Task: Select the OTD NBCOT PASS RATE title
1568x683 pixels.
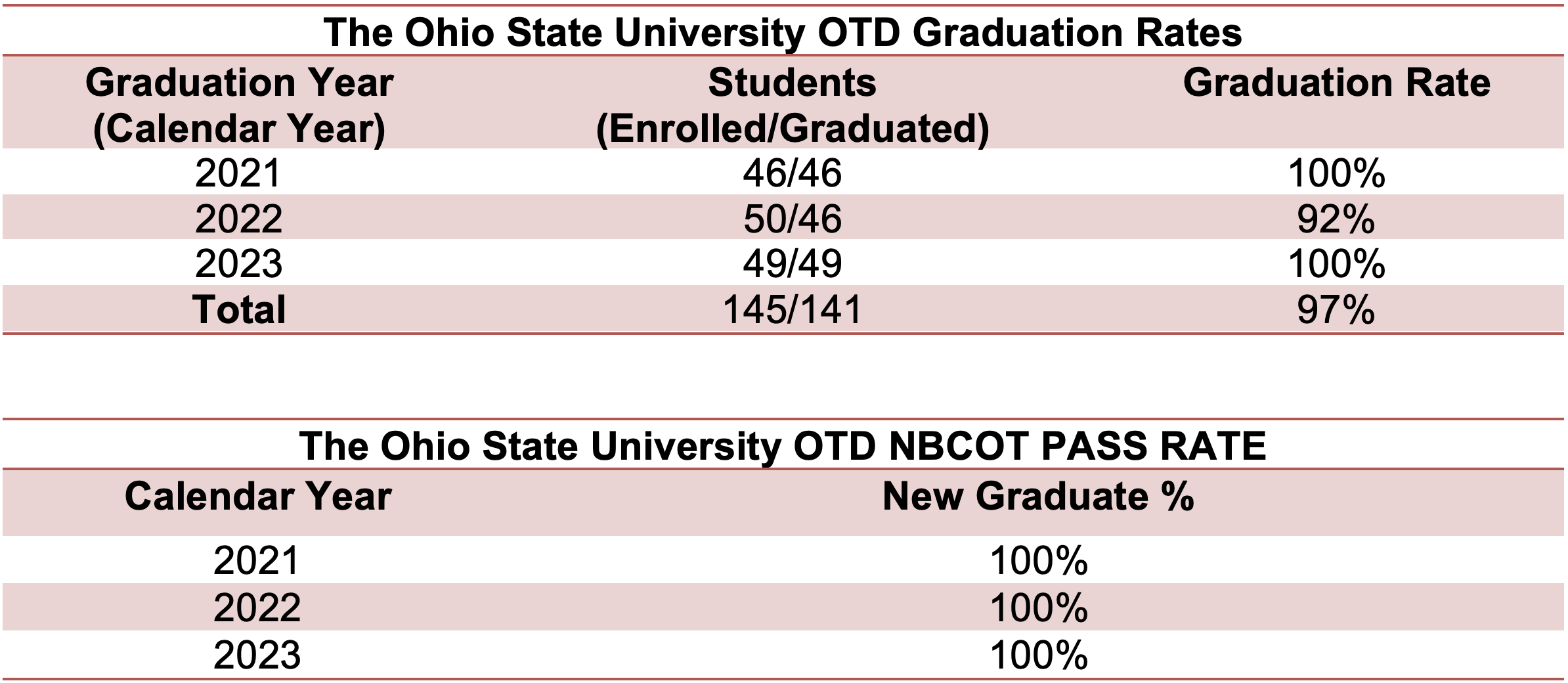Action: tap(783, 446)
